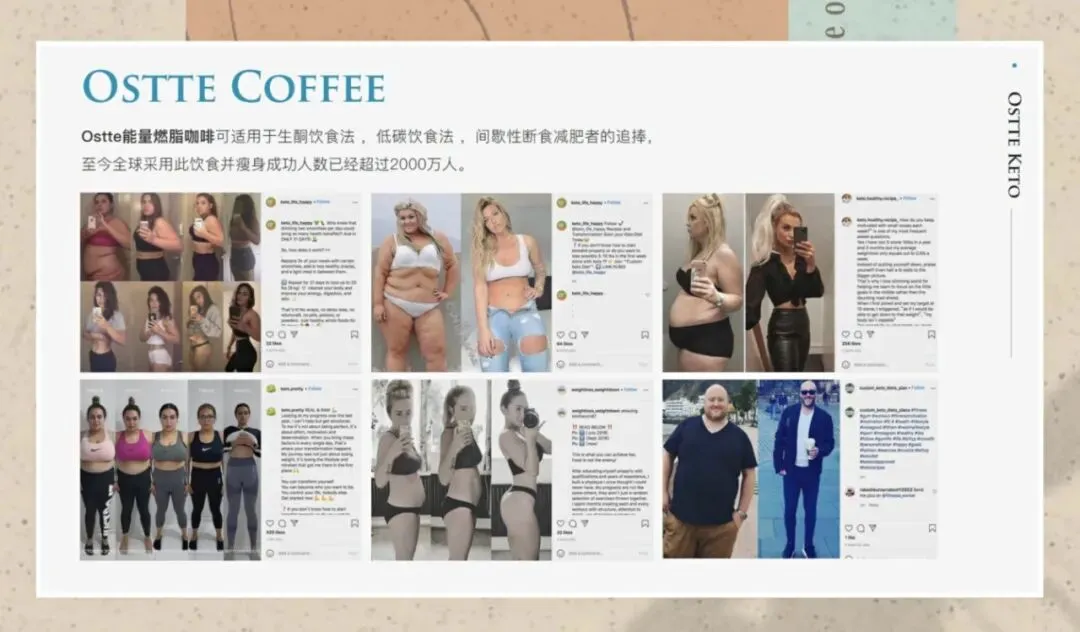Follow weightloss_weightdown
The width and height of the screenshot is (1080, 632).
point(631,390)
